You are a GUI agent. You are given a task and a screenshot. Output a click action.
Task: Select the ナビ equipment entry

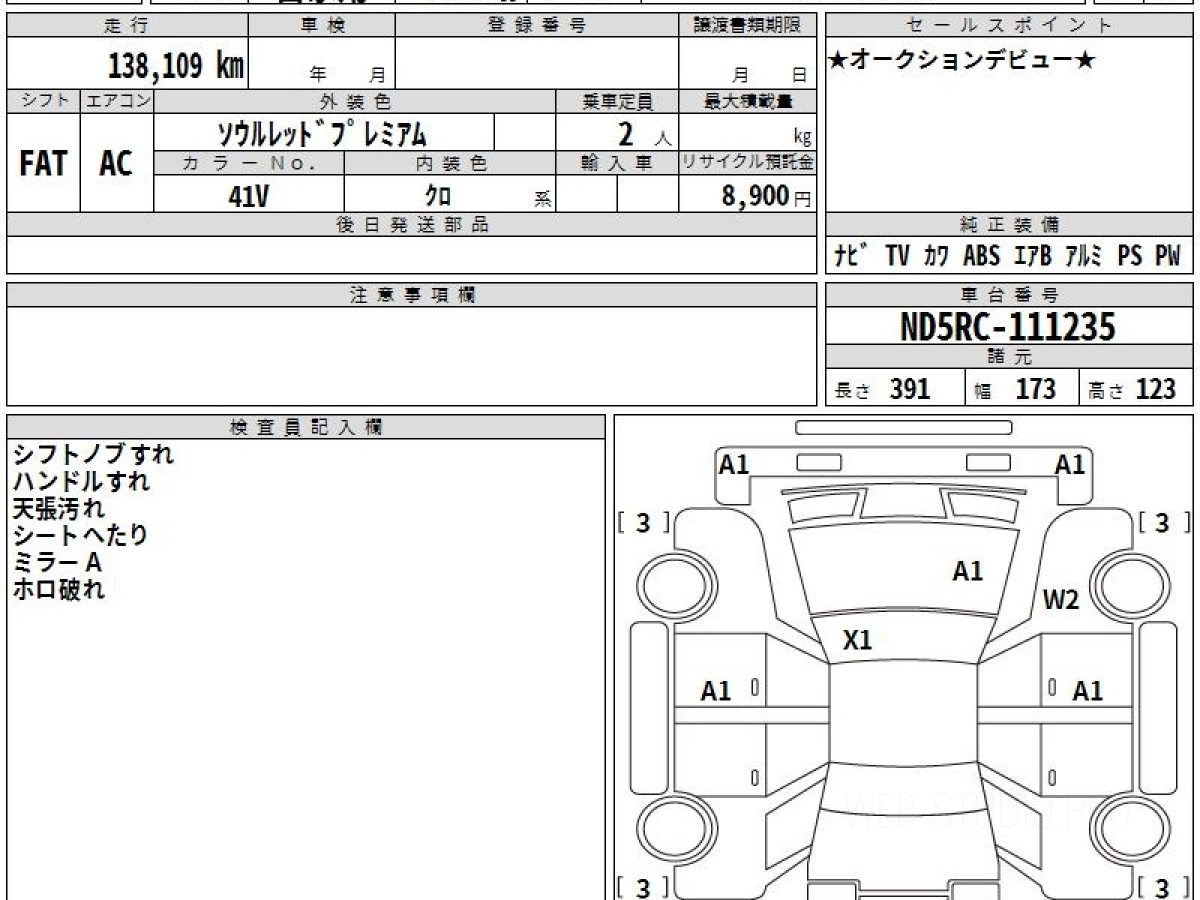click(x=850, y=256)
